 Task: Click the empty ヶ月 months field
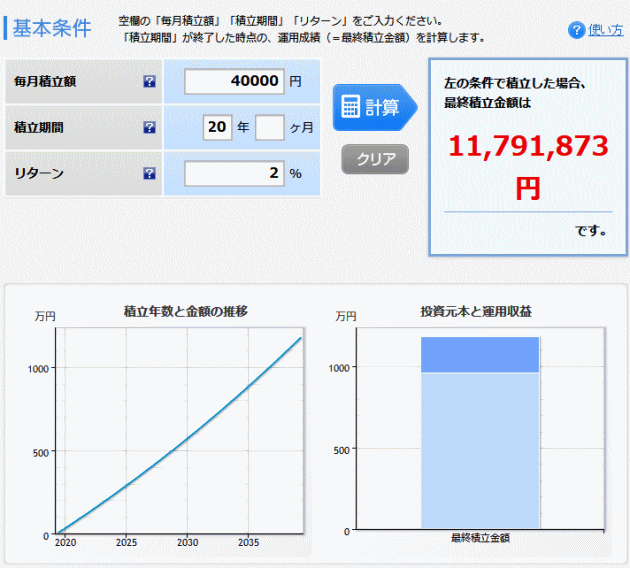pyautogui.click(x=270, y=128)
